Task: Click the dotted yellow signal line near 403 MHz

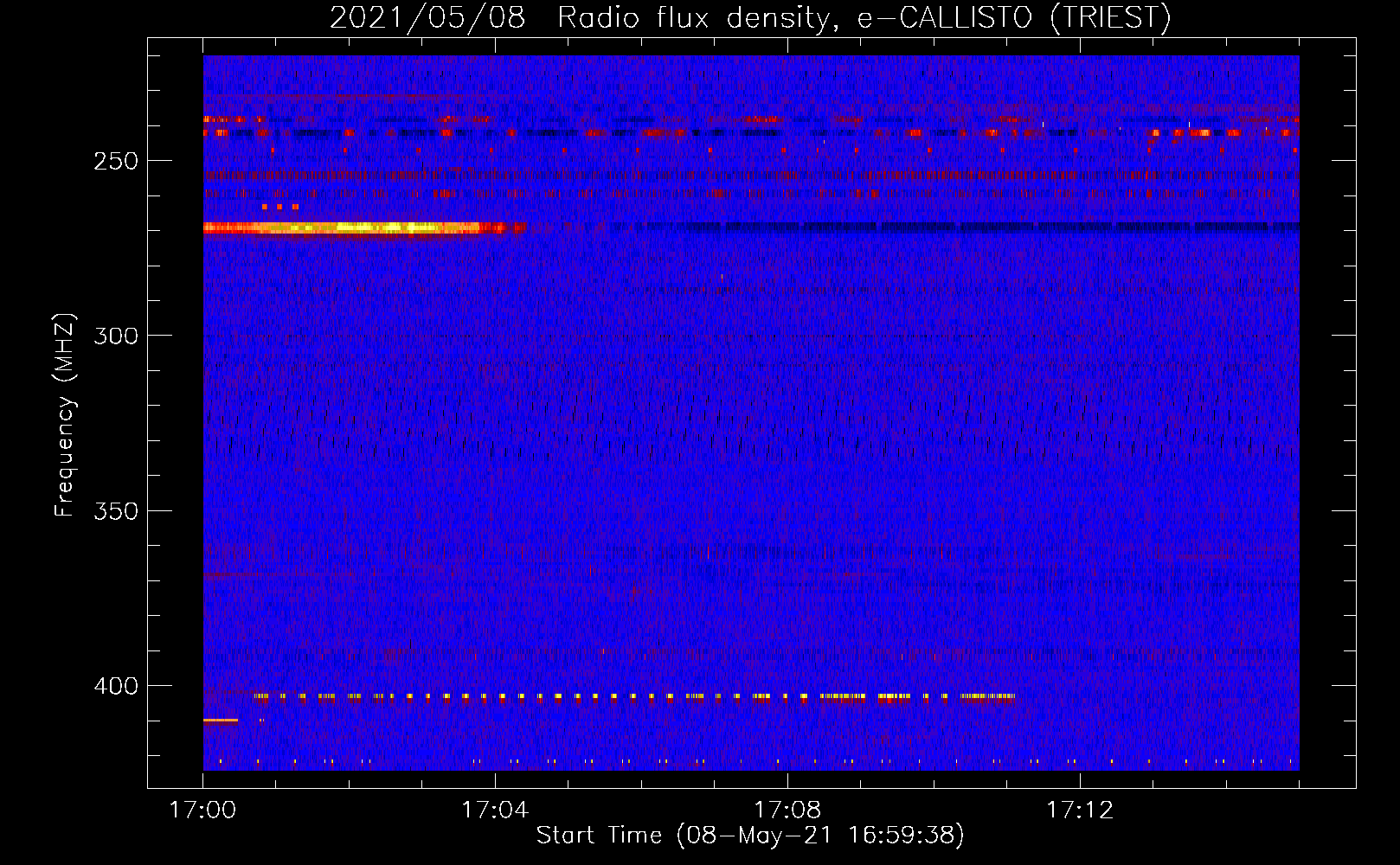Action: pos(634,696)
